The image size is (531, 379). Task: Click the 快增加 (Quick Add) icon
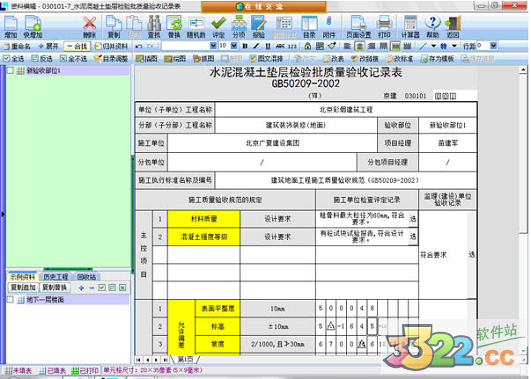click(x=33, y=27)
